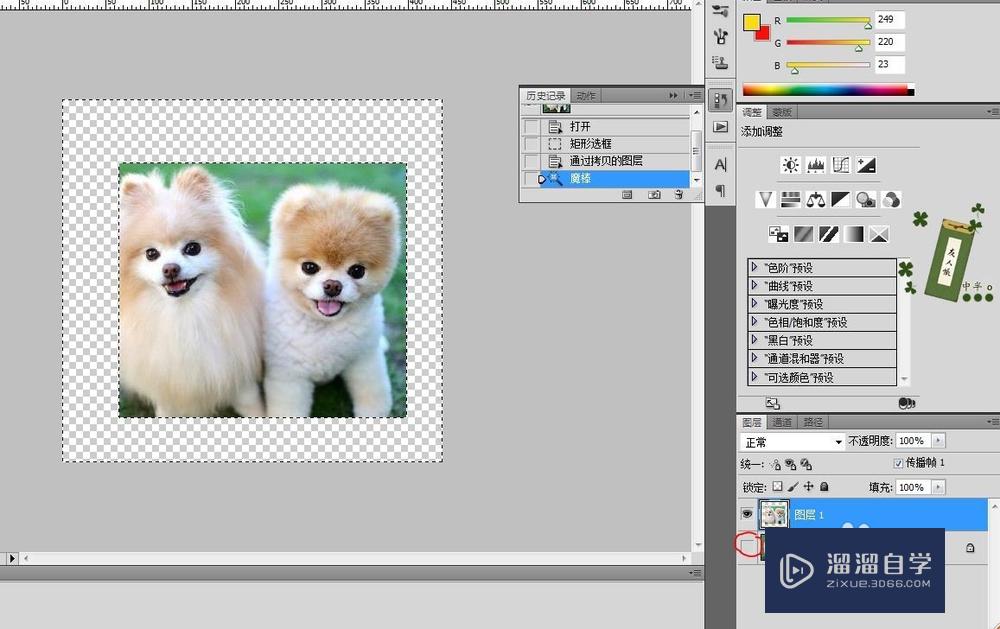Image resolution: width=1000 pixels, height=629 pixels.
Task: Delete history state using trash icon
Action: pos(679,195)
